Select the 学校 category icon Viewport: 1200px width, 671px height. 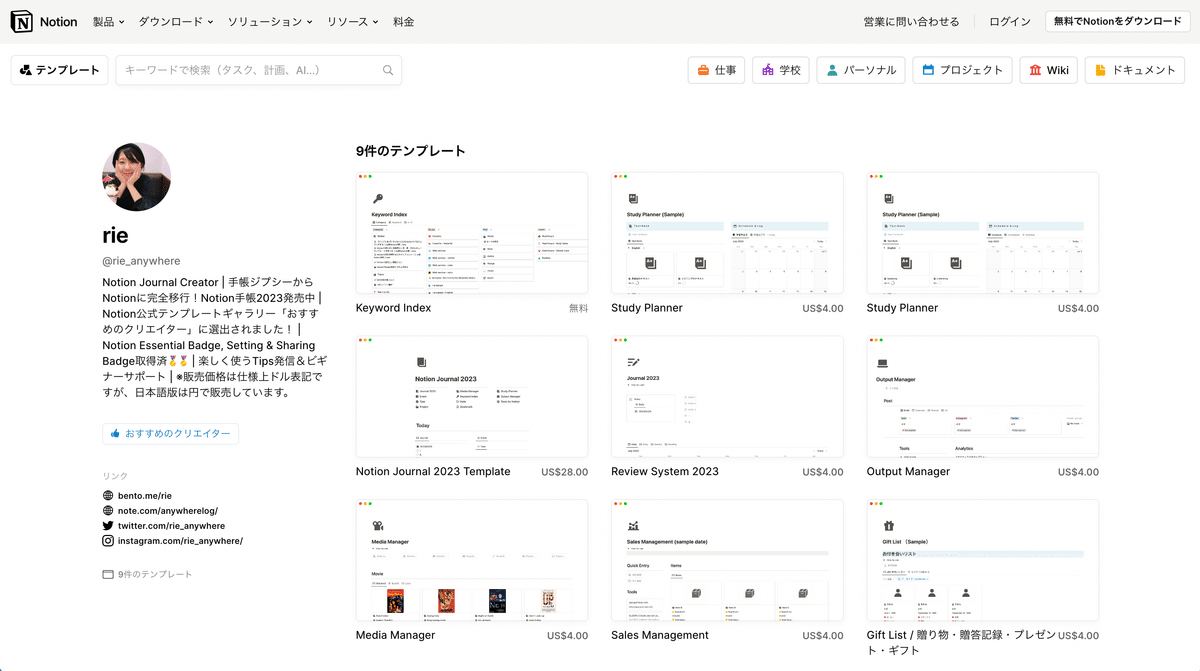click(768, 70)
